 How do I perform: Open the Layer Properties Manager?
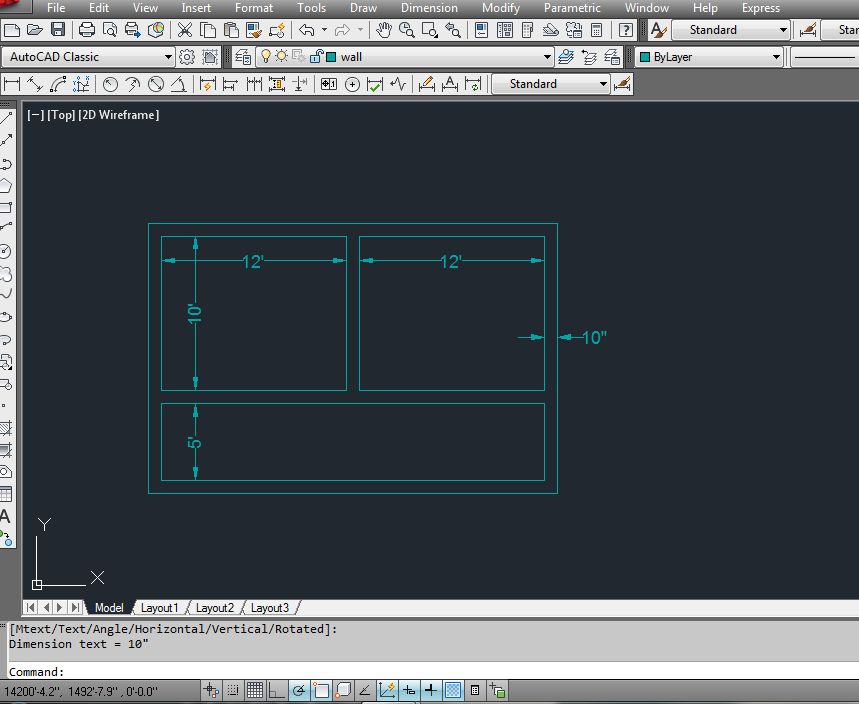tap(242, 57)
